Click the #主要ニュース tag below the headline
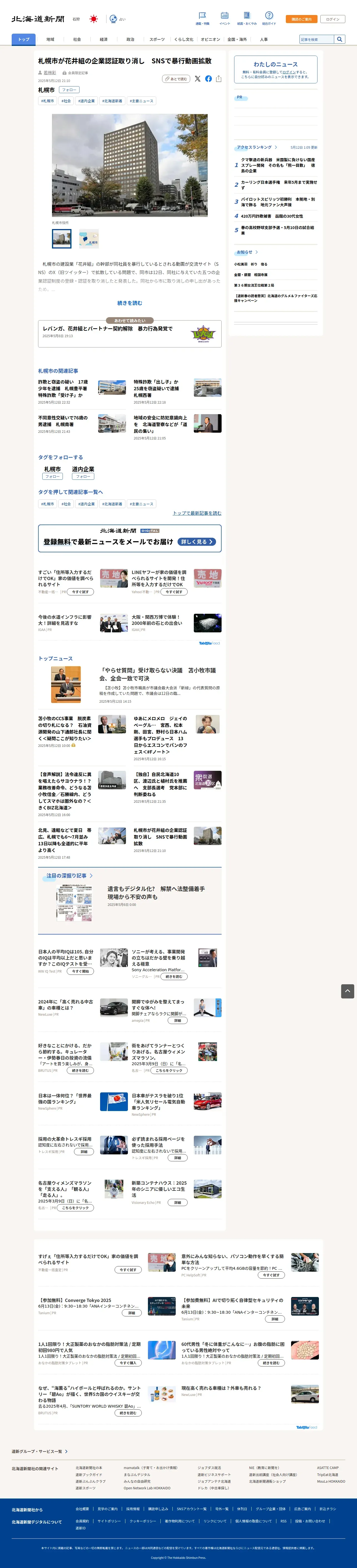 tap(141, 101)
